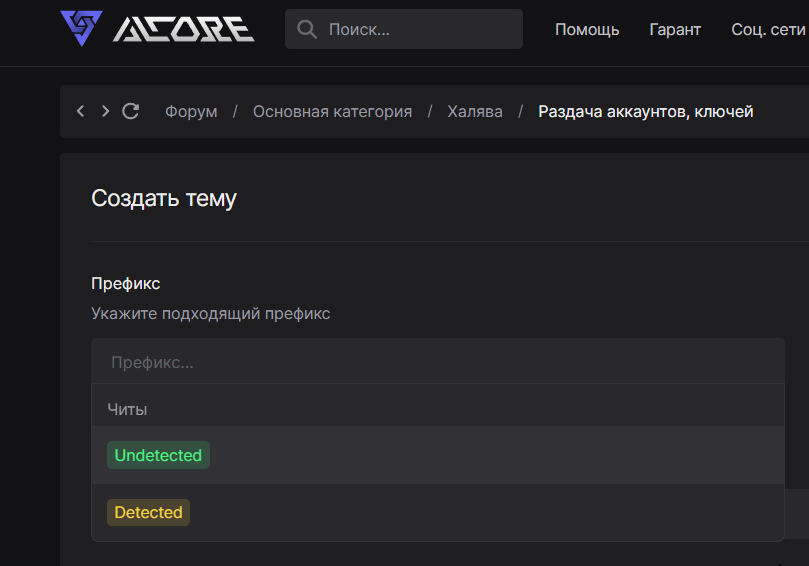The width and height of the screenshot is (809, 566).
Task: Click the ACORE triangle logo icon
Action: tap(81, 28)
